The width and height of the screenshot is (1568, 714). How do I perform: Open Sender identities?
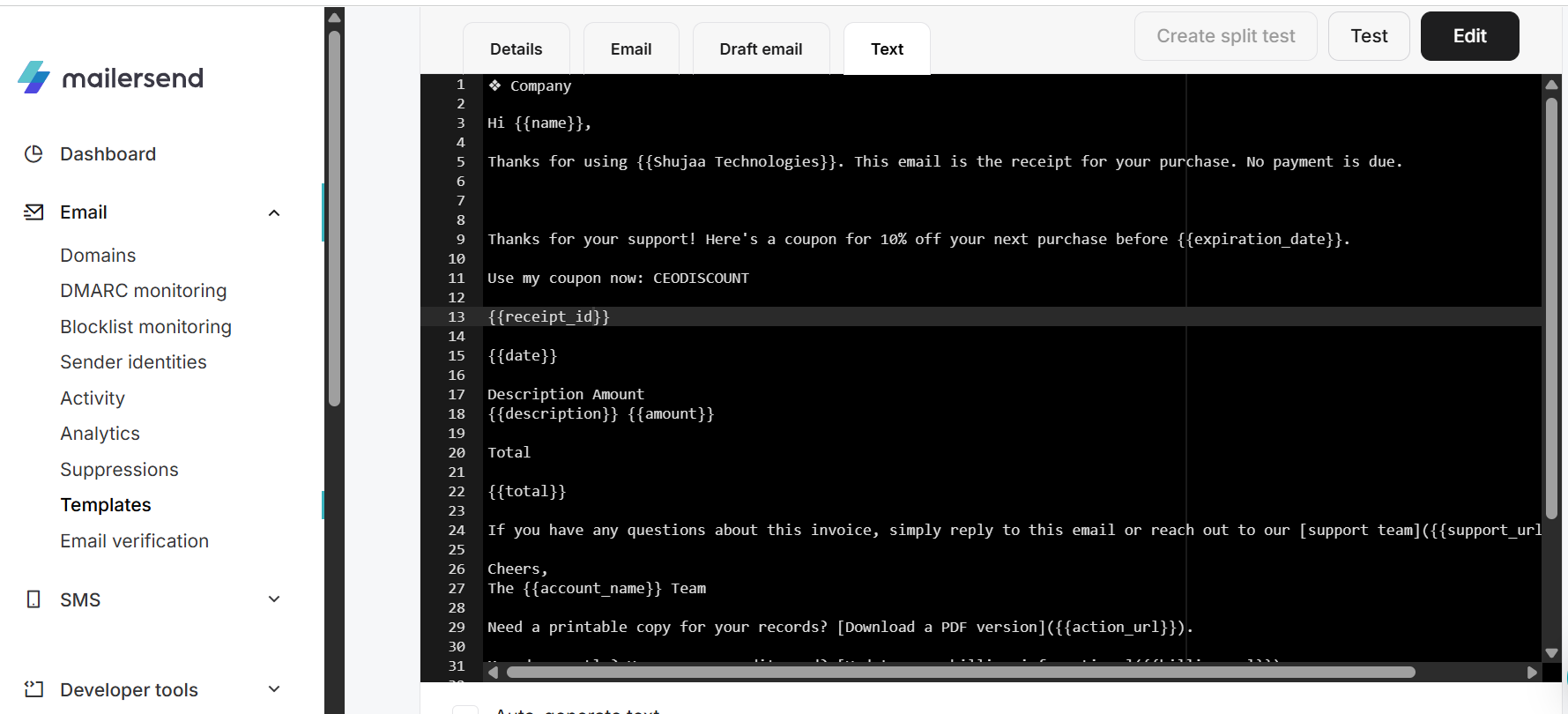coord(133,362)
